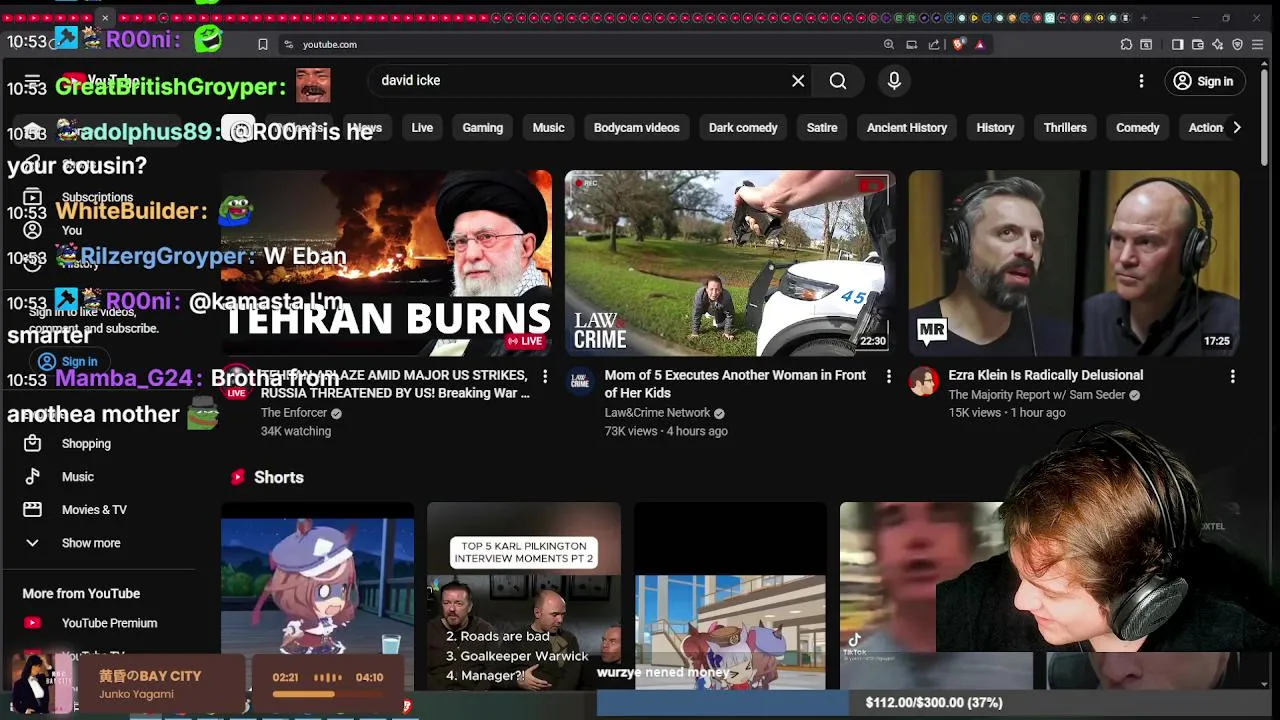Open the Brave Wallet icon
This screenshot has width=1280, height=720.
[1197, 44]
